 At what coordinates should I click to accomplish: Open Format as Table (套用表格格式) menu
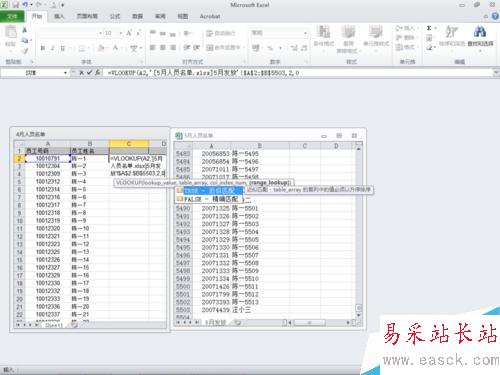click(348, 39)
